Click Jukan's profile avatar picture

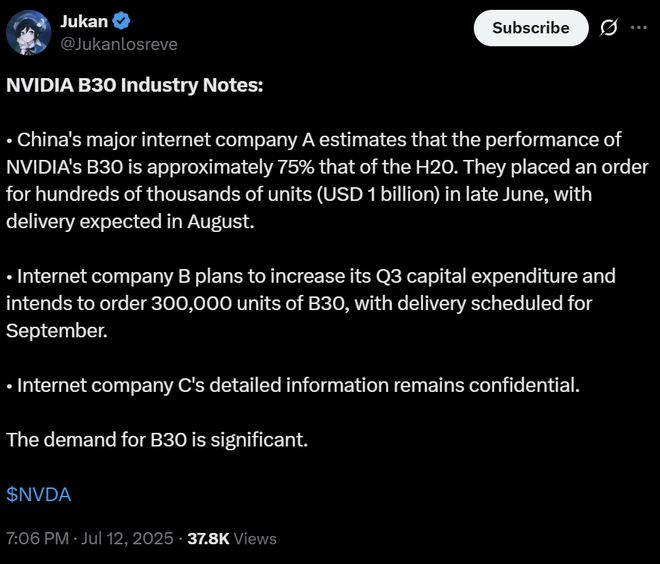30,35
